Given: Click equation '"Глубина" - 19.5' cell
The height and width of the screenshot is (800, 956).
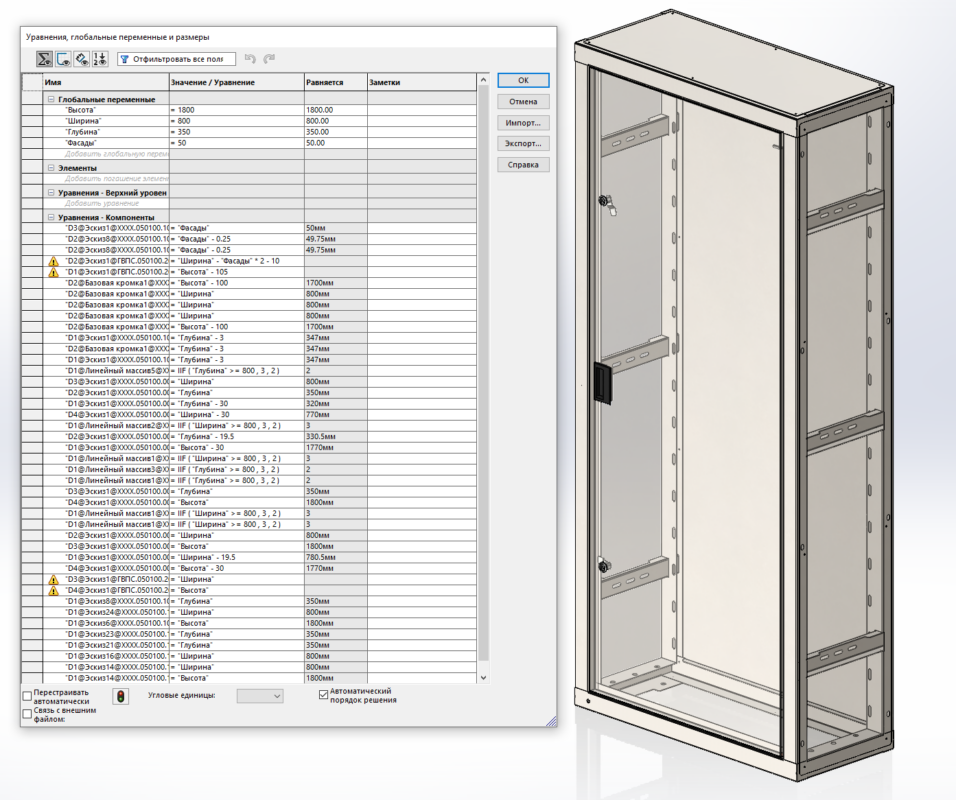Looking at the screenshot, I should tap(237, 437).
